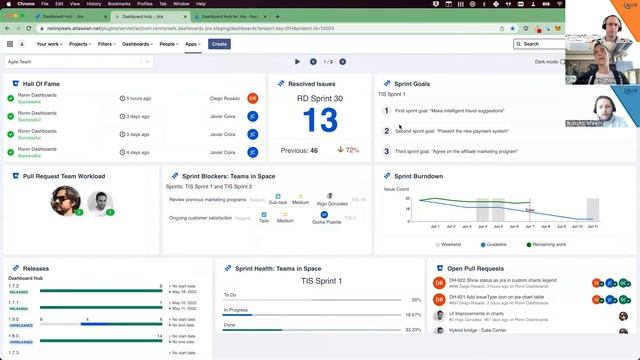Open the Filters dropdown
Viewport: 640px width, 360px height.
click(107, 44)
